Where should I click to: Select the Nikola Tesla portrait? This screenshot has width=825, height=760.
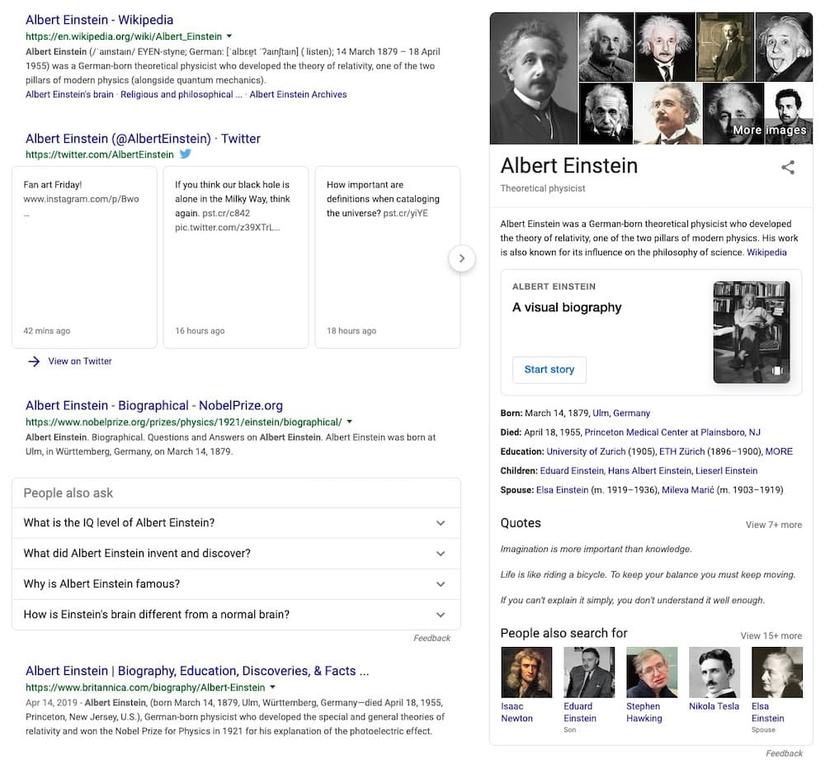pyautogui.click(x=714, y=672)
